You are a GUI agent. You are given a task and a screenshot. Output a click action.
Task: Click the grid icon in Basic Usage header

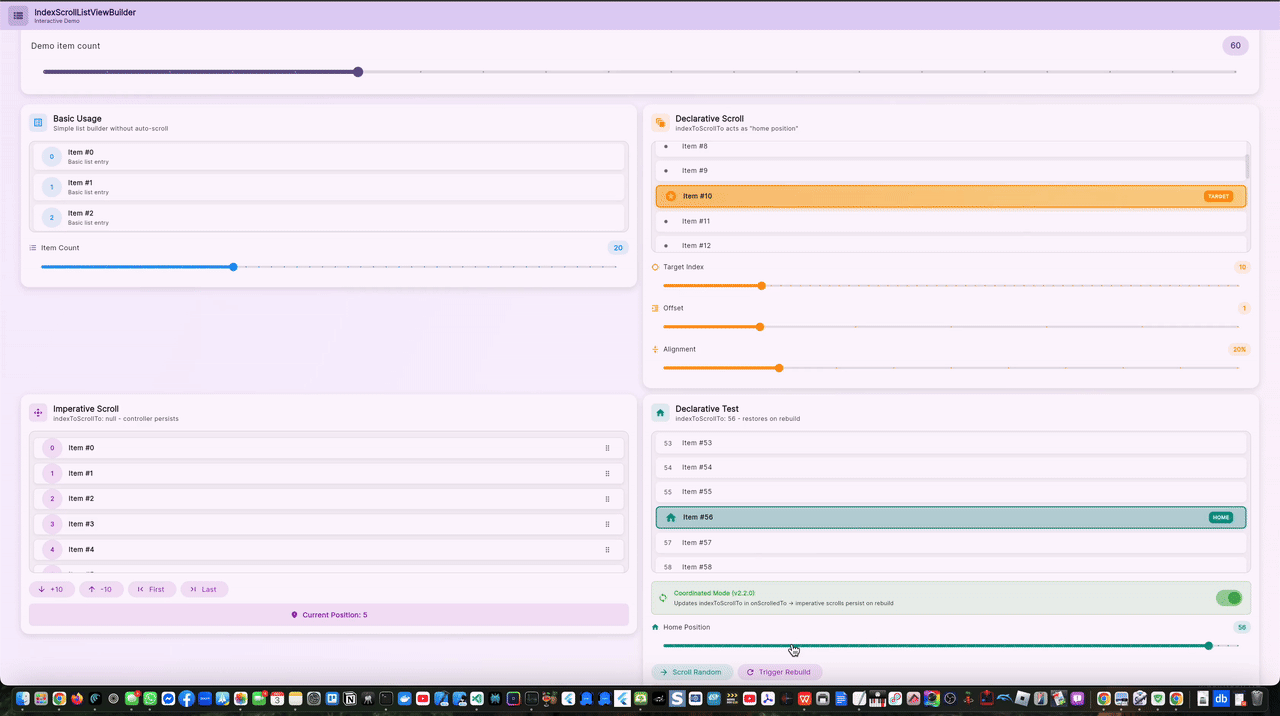tap(37, 122)
